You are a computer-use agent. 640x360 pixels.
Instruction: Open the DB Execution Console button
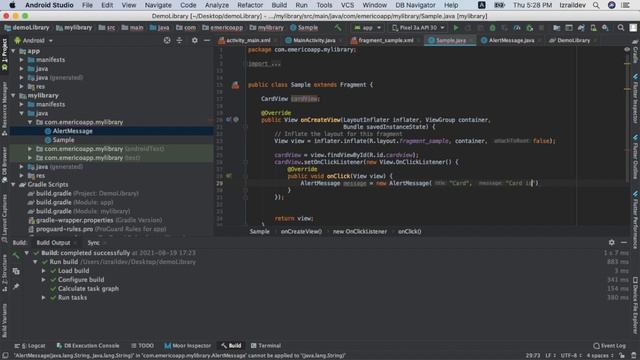click(x=87, y=346)
